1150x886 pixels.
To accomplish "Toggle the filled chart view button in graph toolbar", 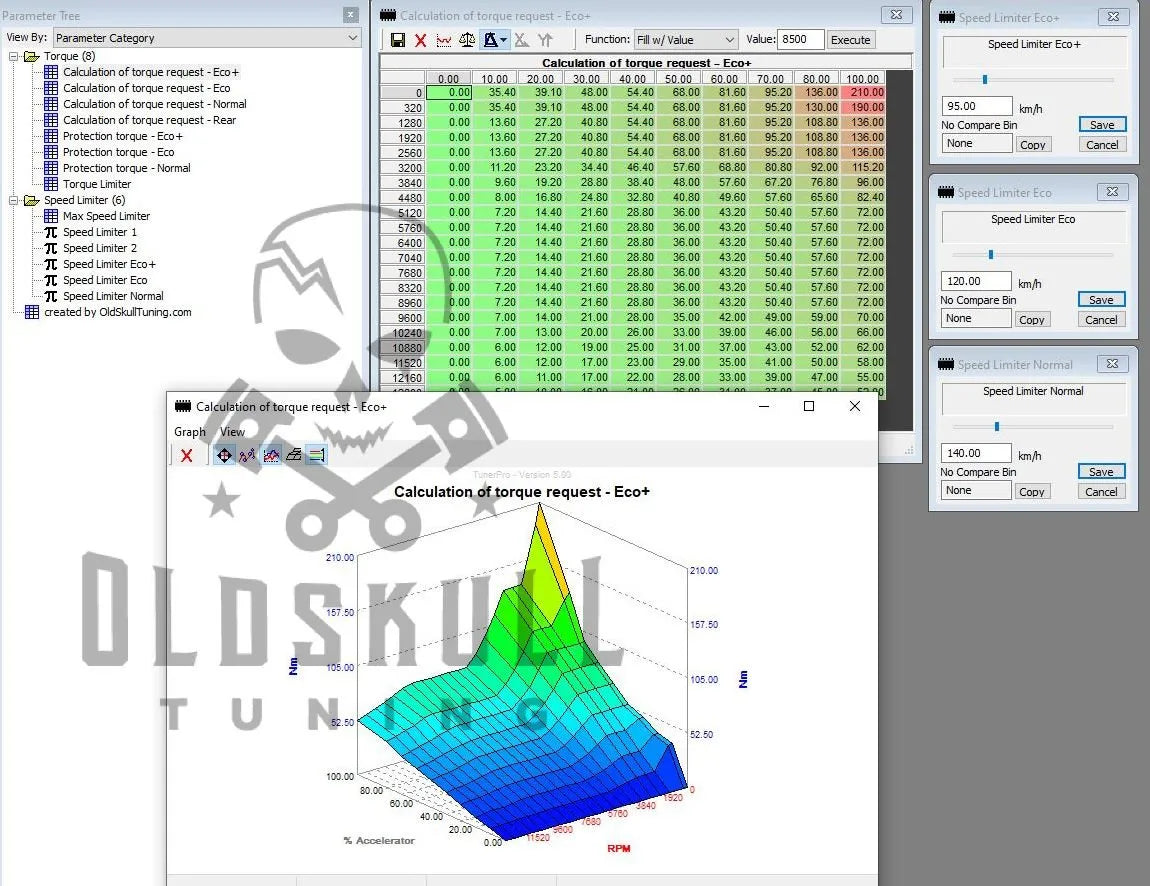I will (271, 455).
